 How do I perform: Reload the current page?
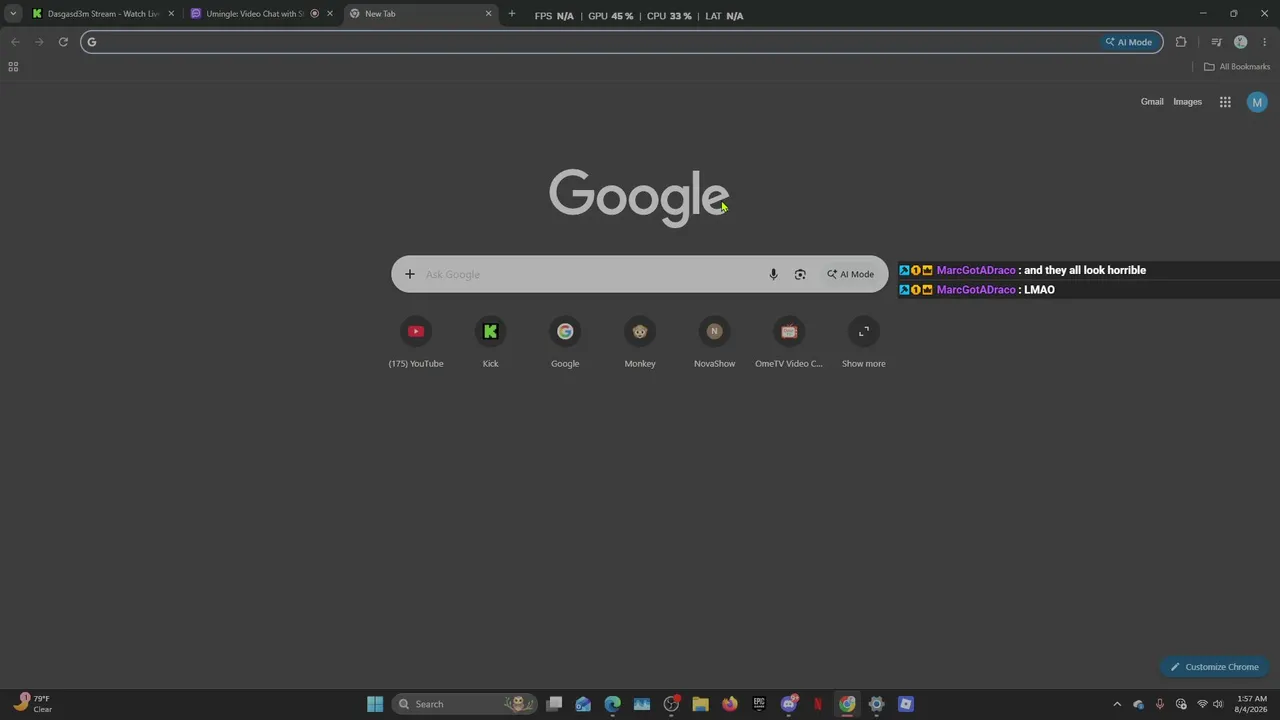click(x=63, y=42)
